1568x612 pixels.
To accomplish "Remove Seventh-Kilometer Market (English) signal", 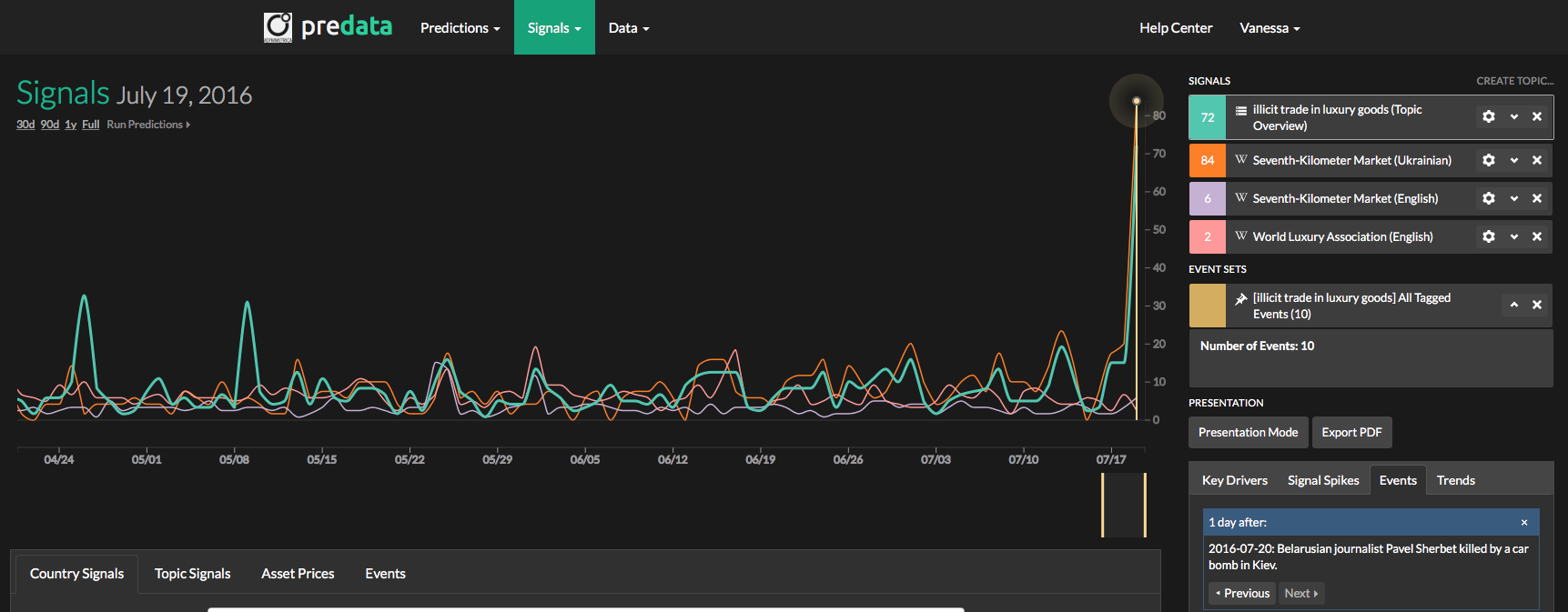I will tap(1537, 198).
